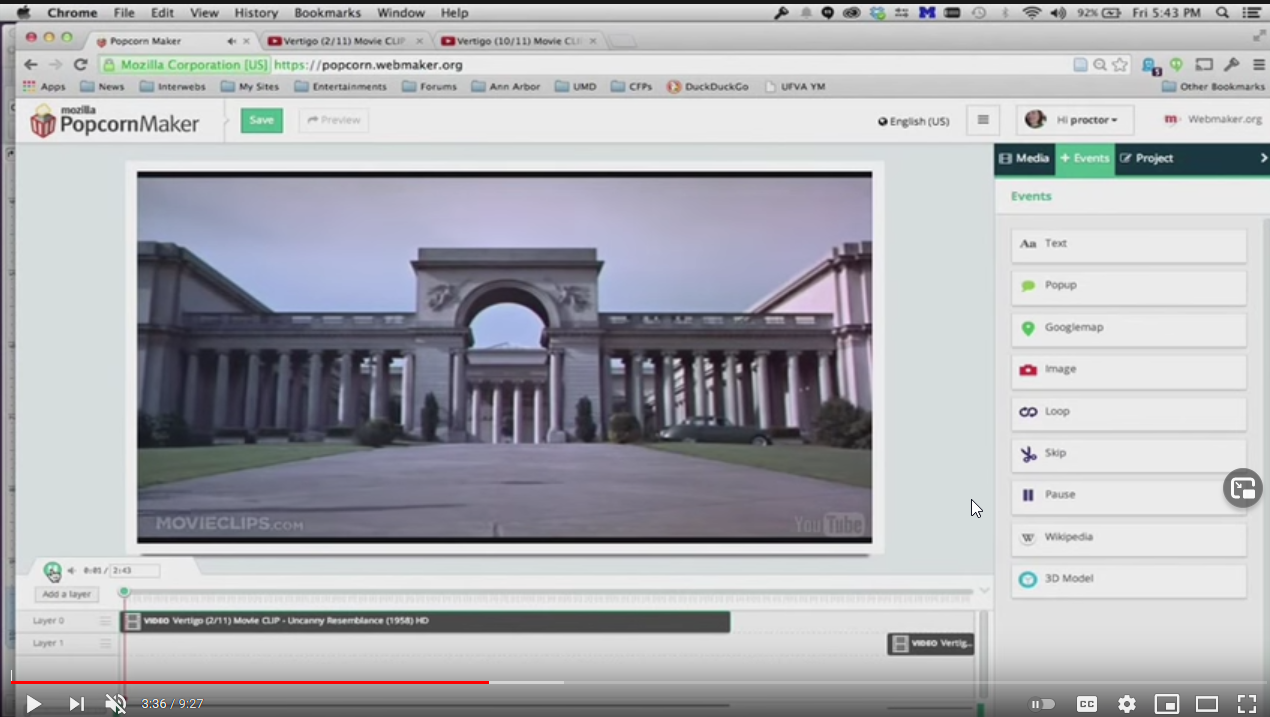The image size is (1270, 717).
Task: Open the Hi proctor user dropdown
Action: 1075,121
